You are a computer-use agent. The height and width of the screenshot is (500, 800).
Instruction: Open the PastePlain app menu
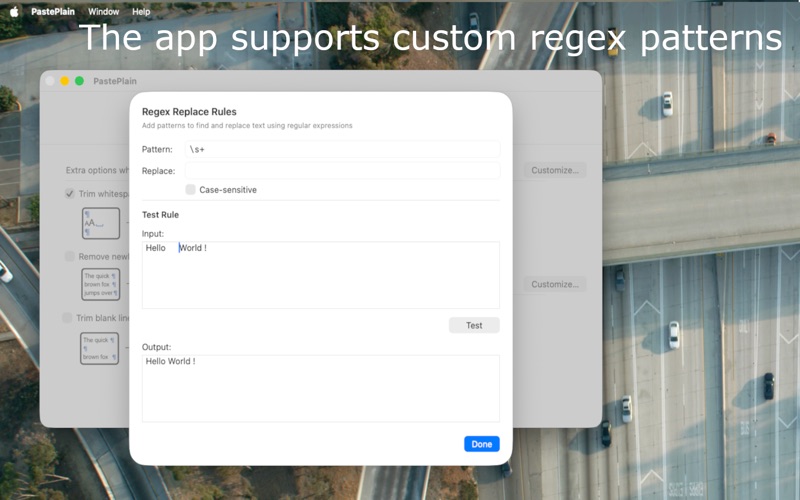click(53, 11)
